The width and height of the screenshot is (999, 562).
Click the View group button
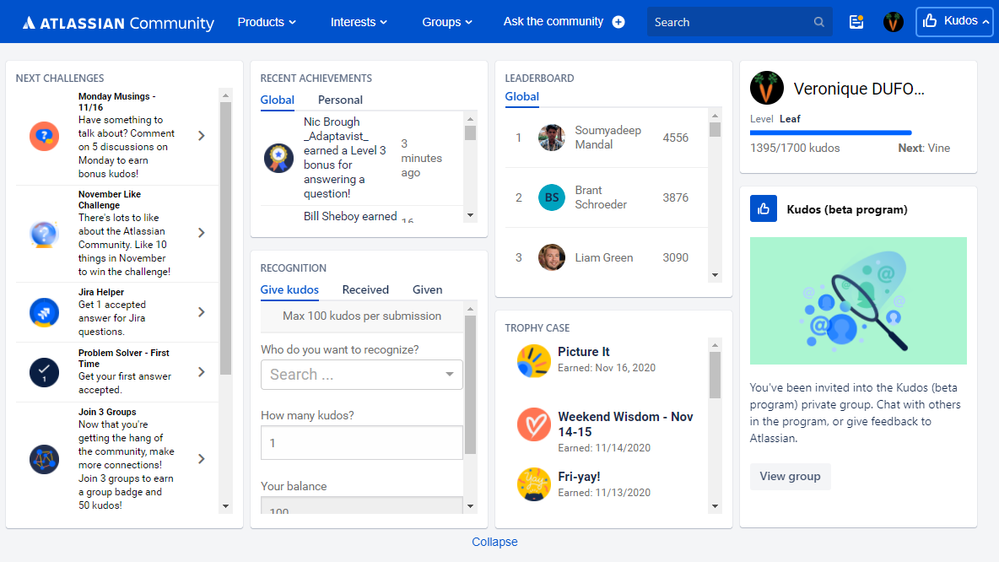coord(790,477)
